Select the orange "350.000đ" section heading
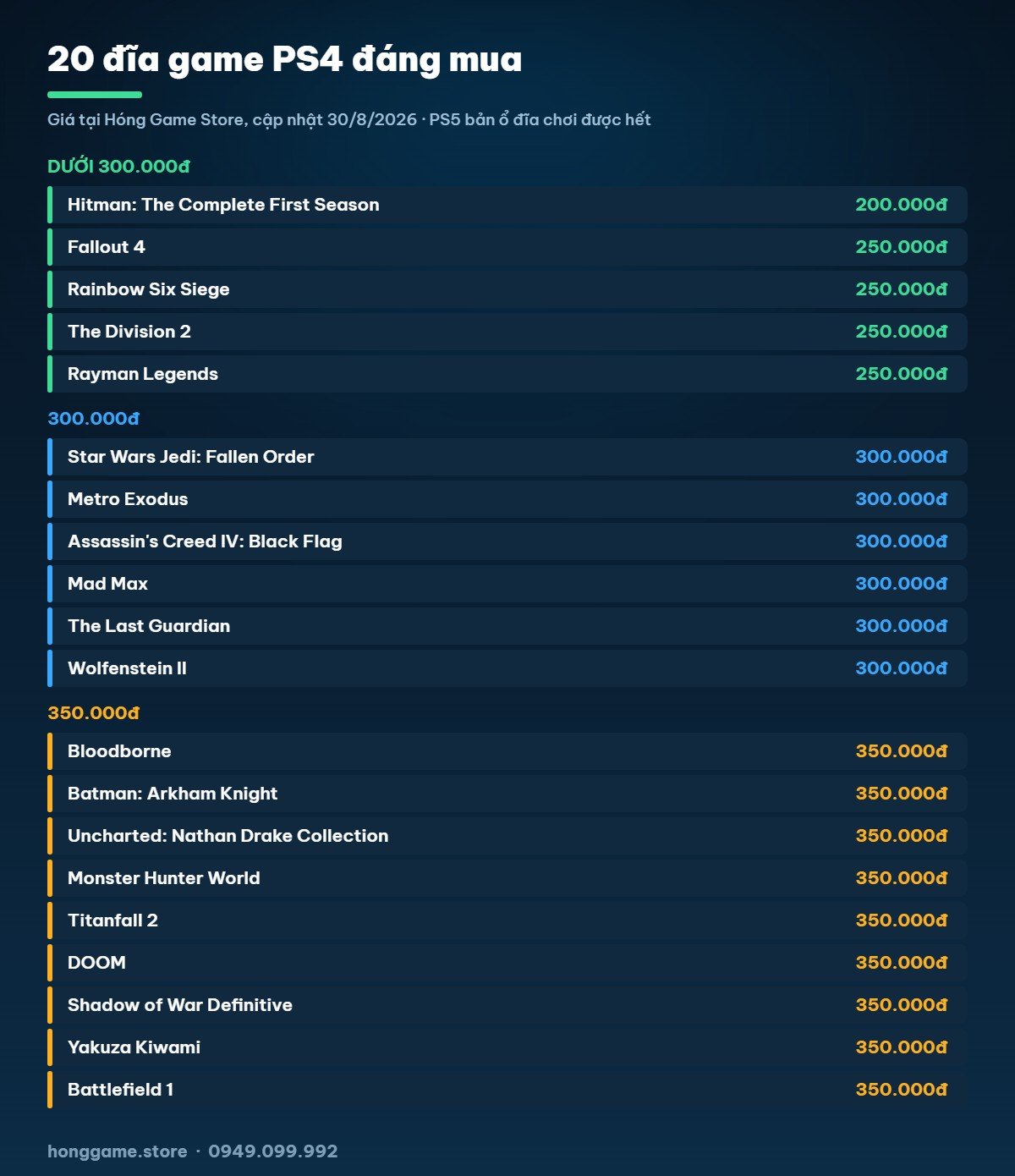 pos(93,713)
